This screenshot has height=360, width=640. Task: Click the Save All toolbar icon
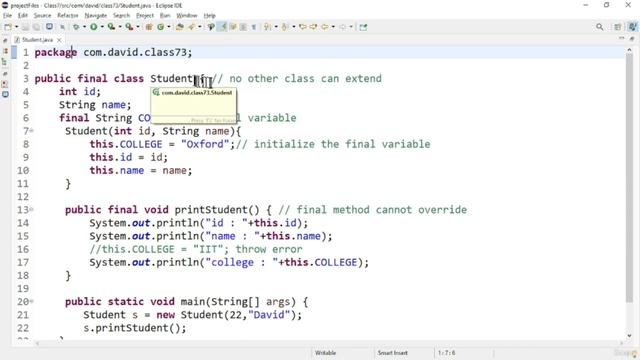click(x=36, y=27)
